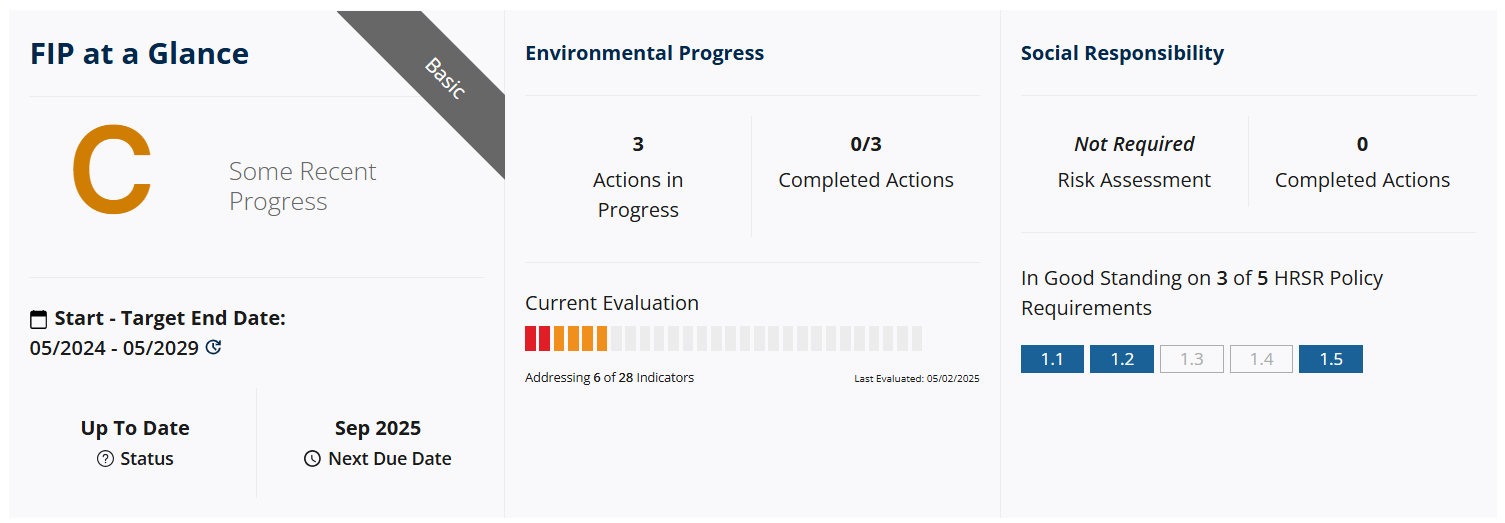Select HRSR policy requirement 1.2
This screenshot has height=523, width=1505.
[1122, 359]
